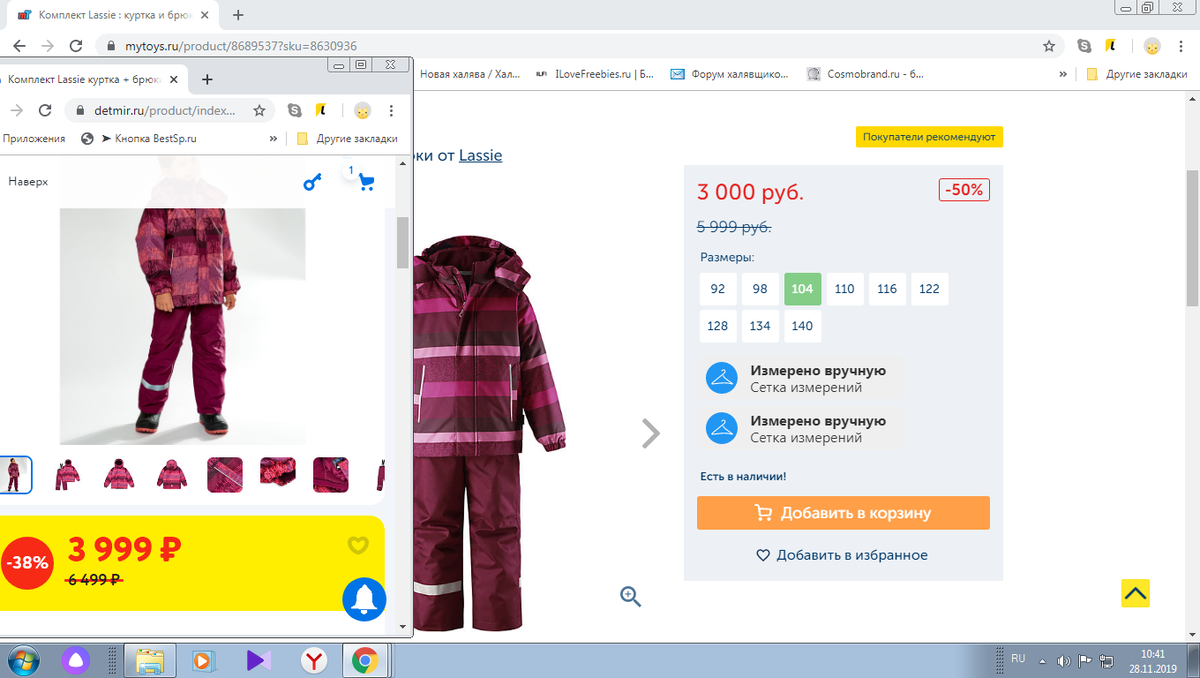Select the first detmir product thumbnail
The width and height of the screenshot is (1200, 678).
pyautogui.click(x=15, y=475)
